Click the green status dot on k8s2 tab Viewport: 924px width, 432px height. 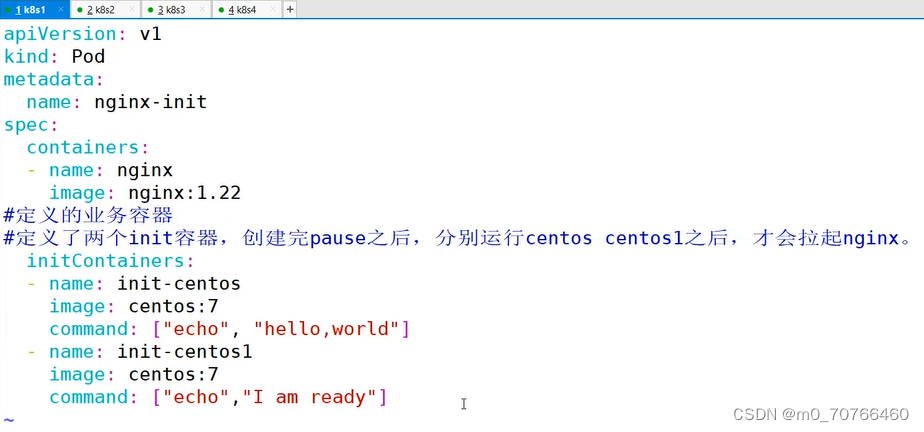click(x=80, y=9)
